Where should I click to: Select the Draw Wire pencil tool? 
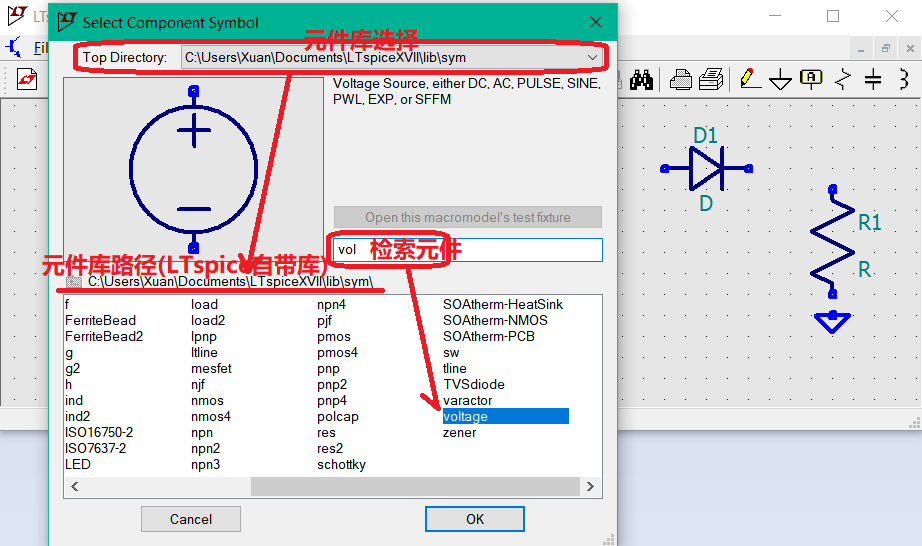pyautogui.click(x=746, y=79)
